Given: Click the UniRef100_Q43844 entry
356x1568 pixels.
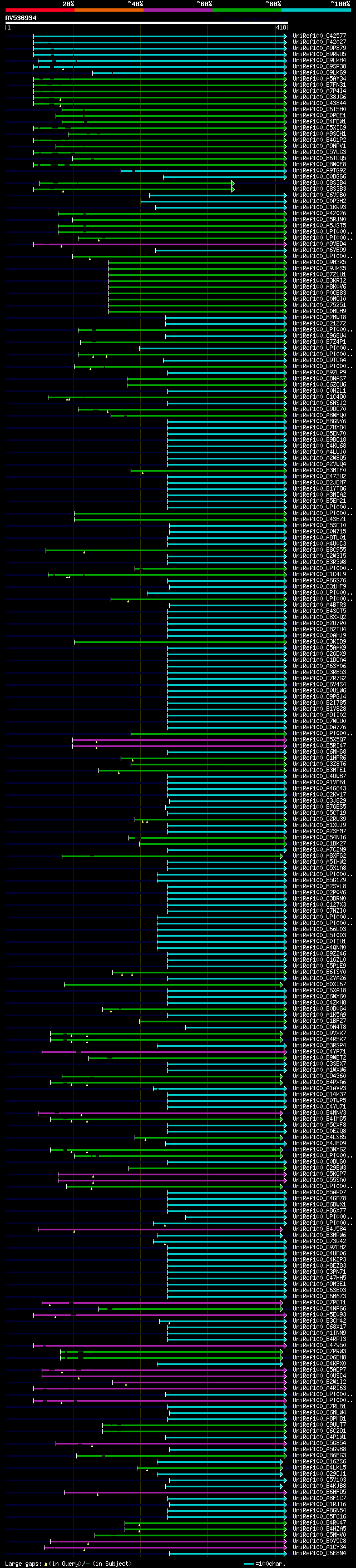Looking at the screenshot, I should pos(319,103).
